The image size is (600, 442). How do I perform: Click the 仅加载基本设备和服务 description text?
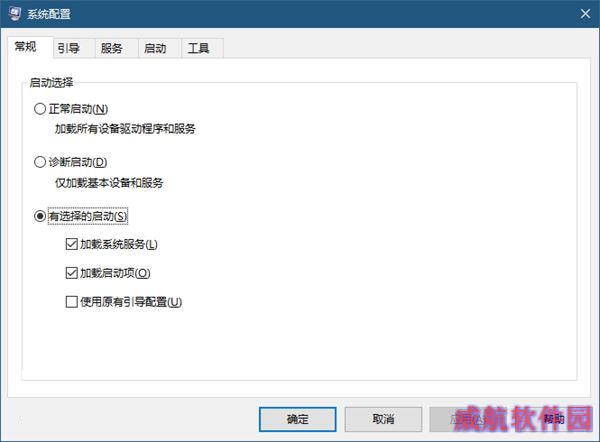(x=109, y=183)
